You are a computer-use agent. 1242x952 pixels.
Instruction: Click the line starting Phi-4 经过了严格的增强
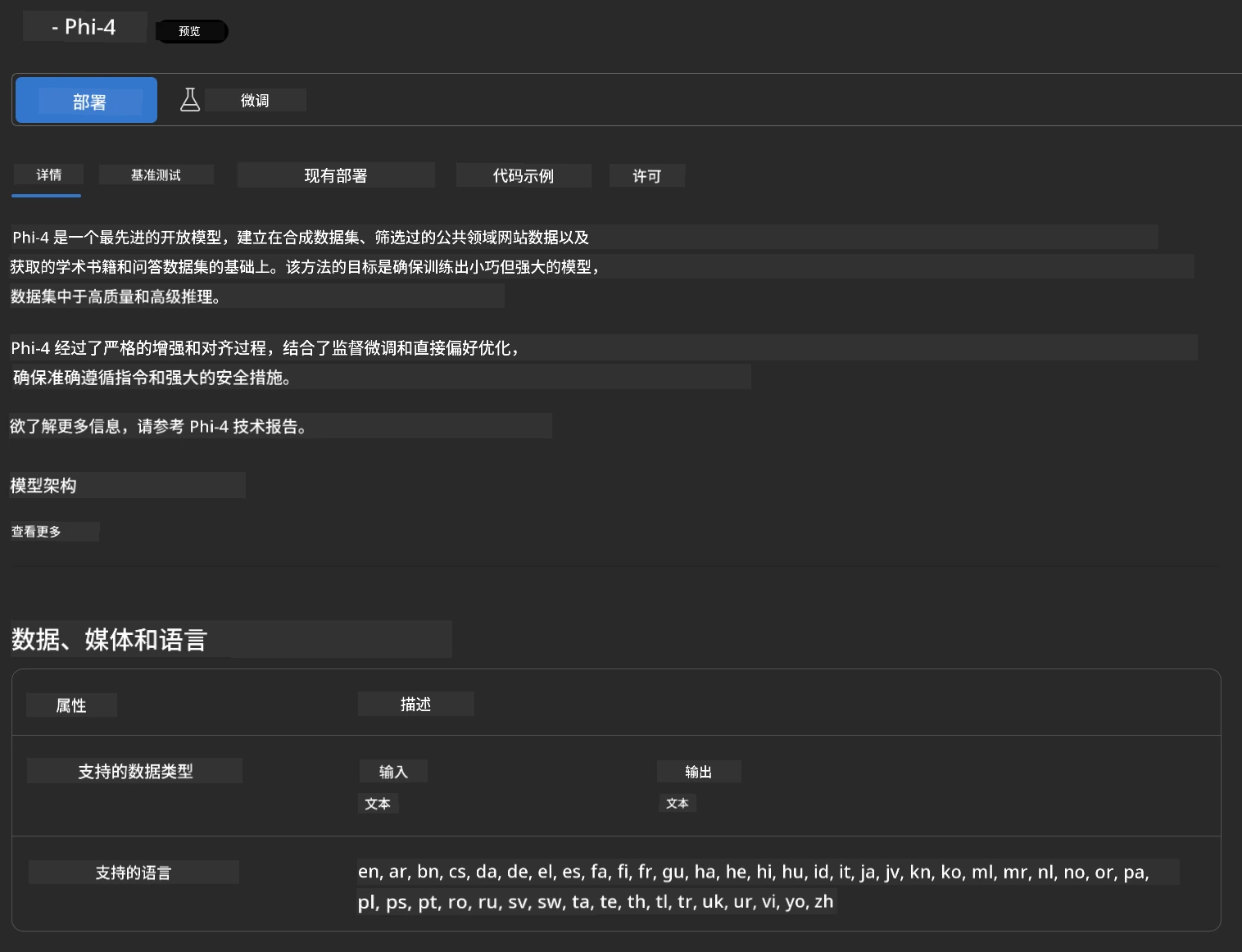(x=265, y=348)
